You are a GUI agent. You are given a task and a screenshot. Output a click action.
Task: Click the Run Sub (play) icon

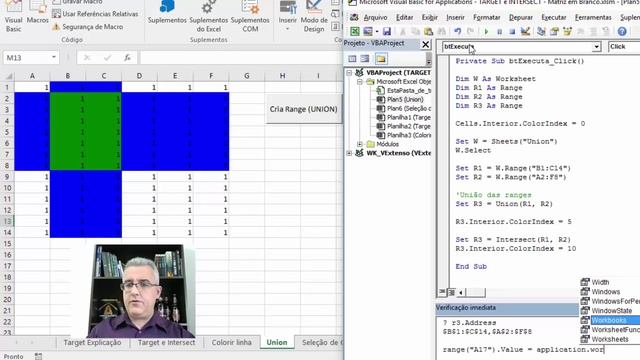coord(486,31)
